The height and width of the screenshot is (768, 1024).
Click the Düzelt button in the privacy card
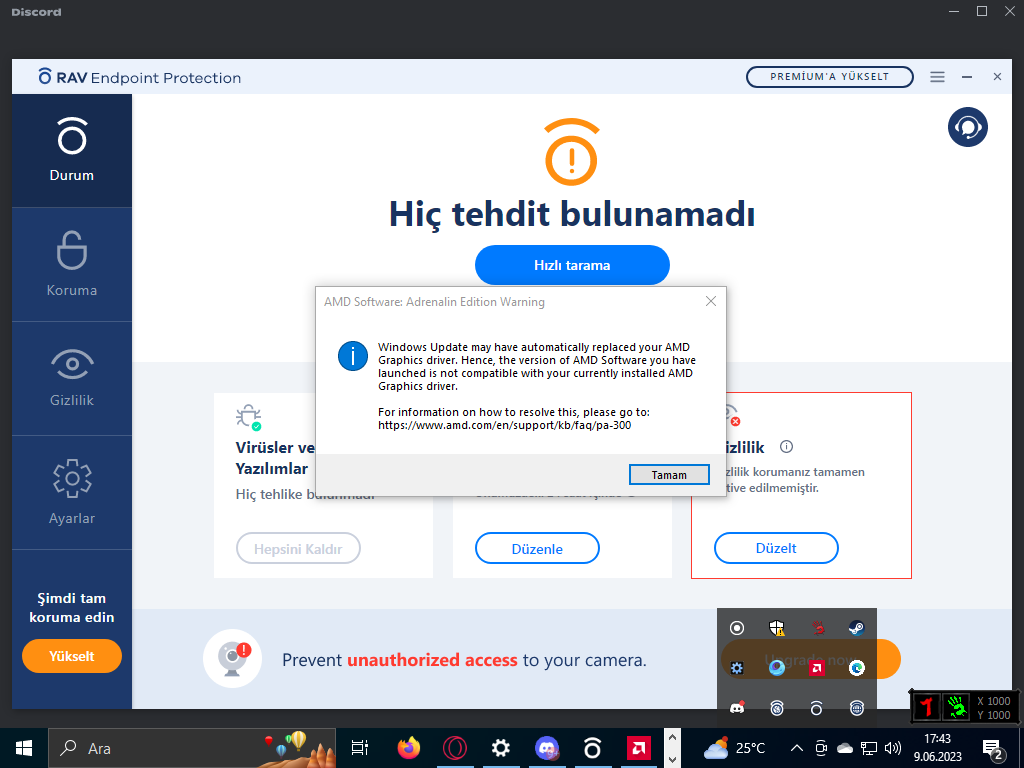pos(776,548)
